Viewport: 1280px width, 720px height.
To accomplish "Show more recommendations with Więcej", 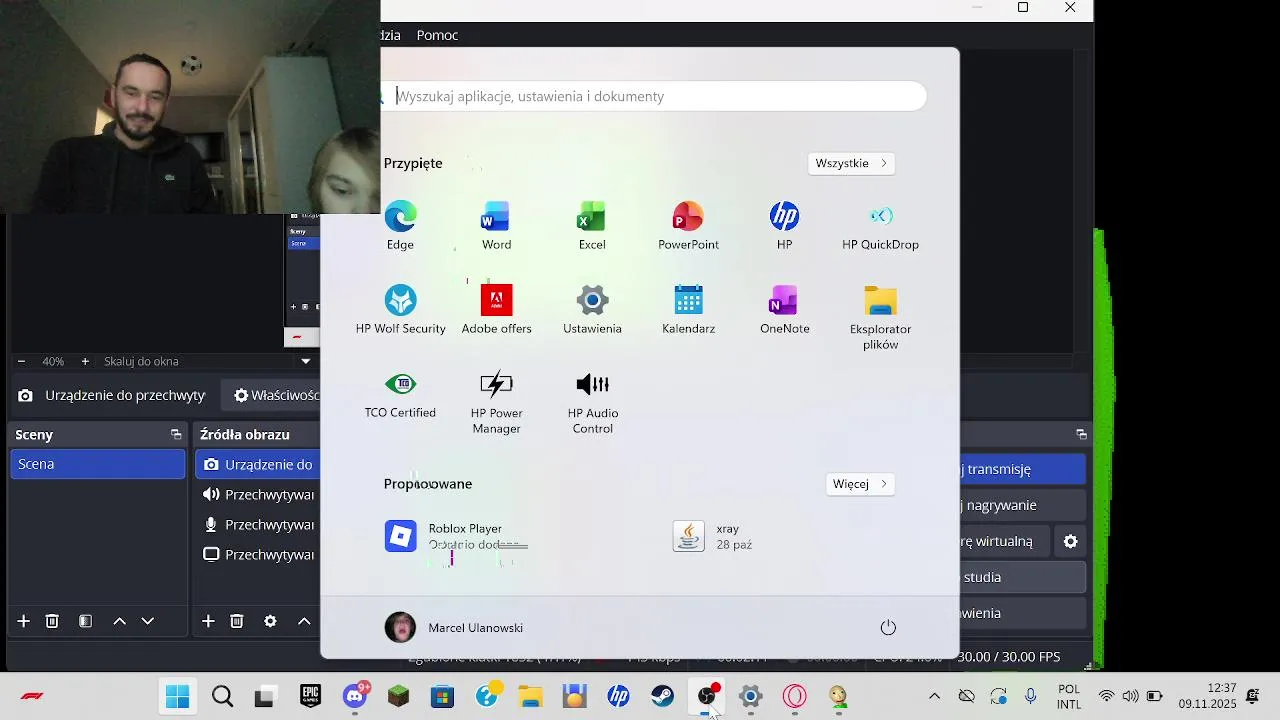I will (860, 484).
